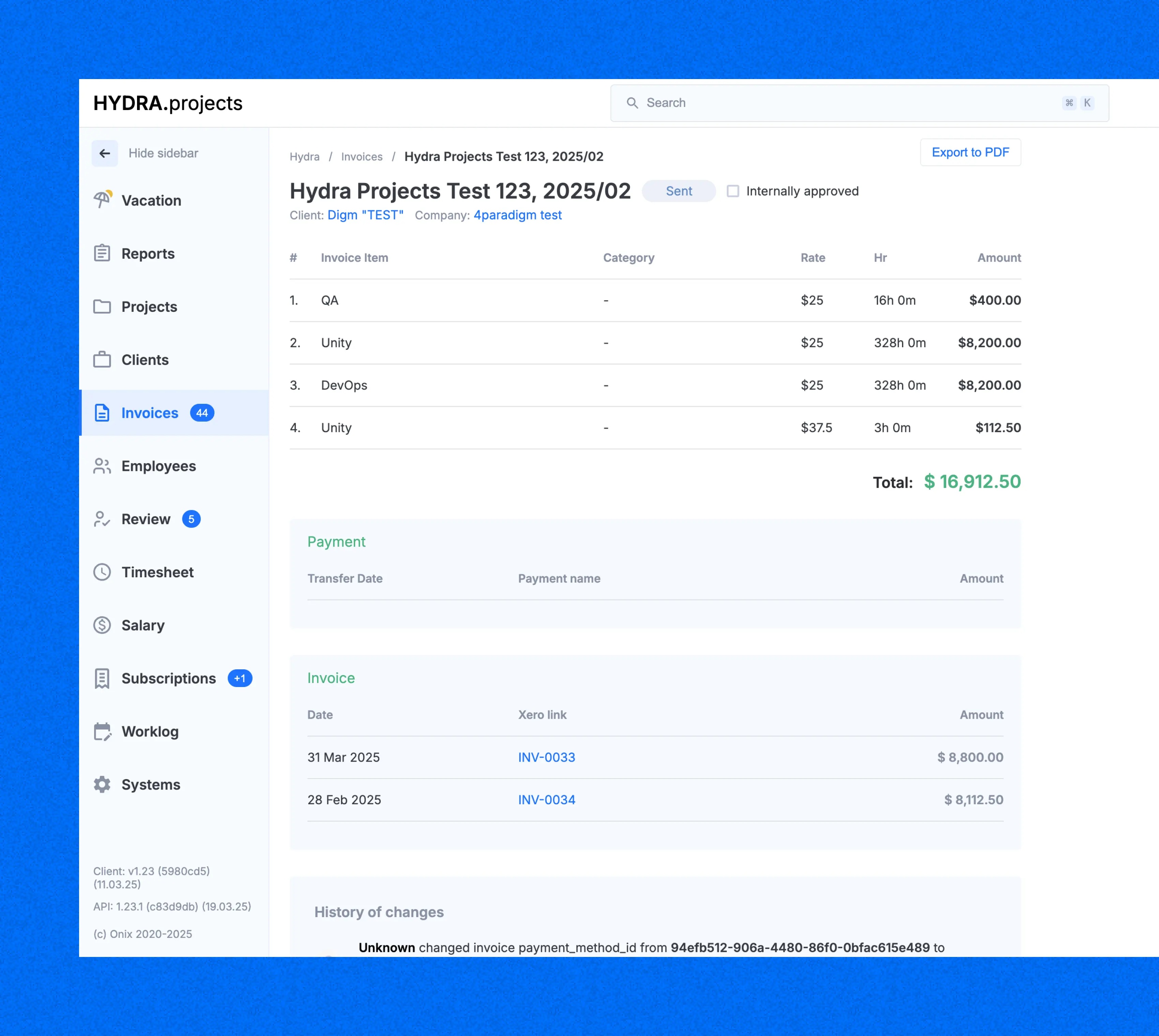Go to Invoices breadcrumb

[x=361, y=156]
